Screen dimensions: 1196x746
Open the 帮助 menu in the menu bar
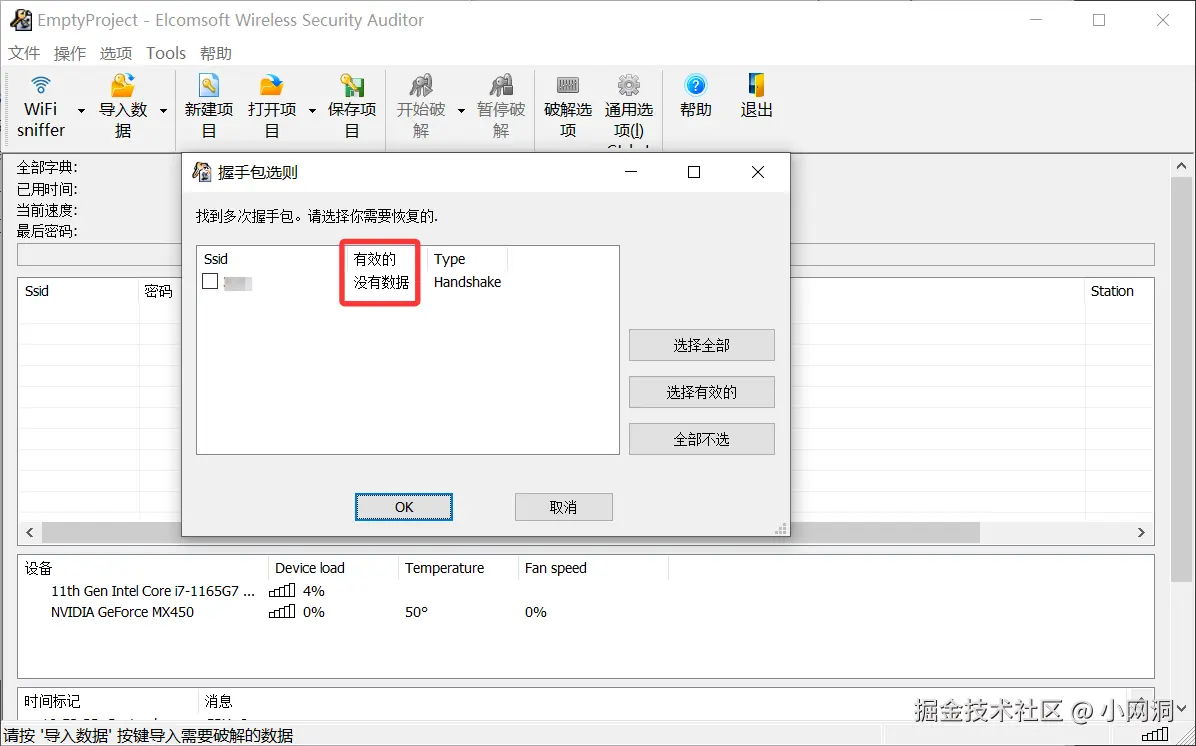[216, 53]
